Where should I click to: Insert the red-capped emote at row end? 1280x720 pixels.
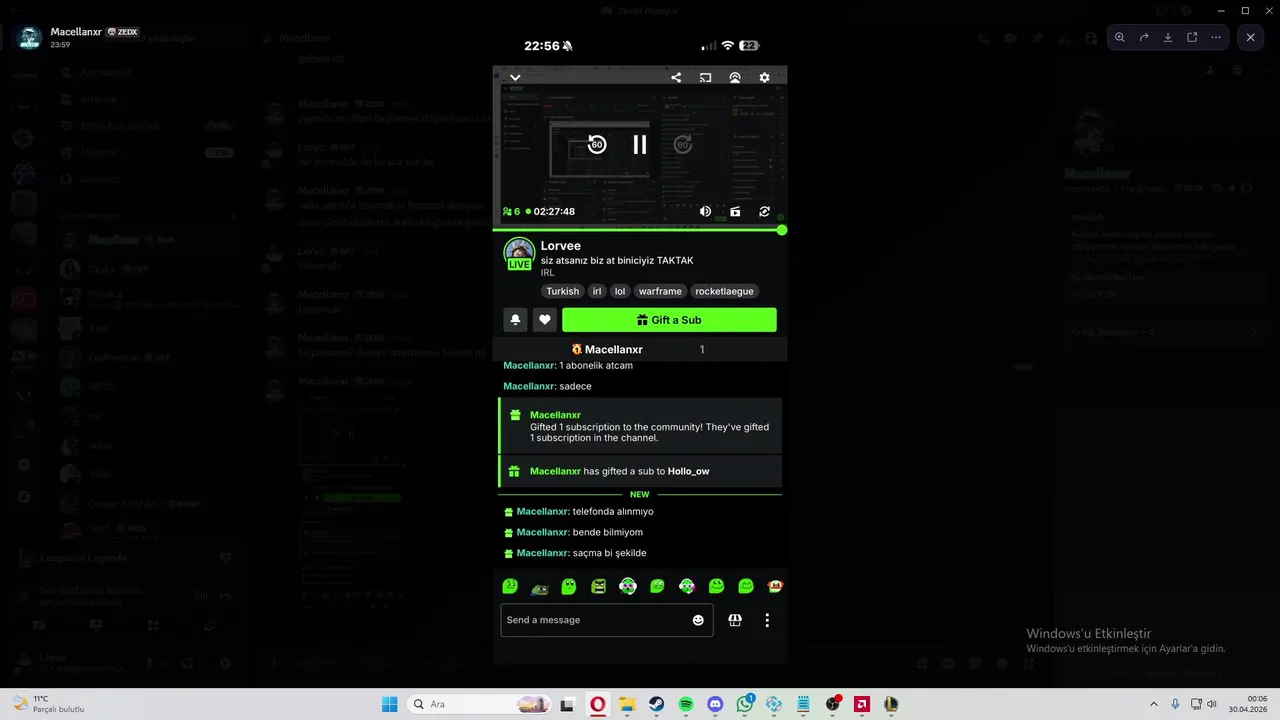[x=775, y=586]
